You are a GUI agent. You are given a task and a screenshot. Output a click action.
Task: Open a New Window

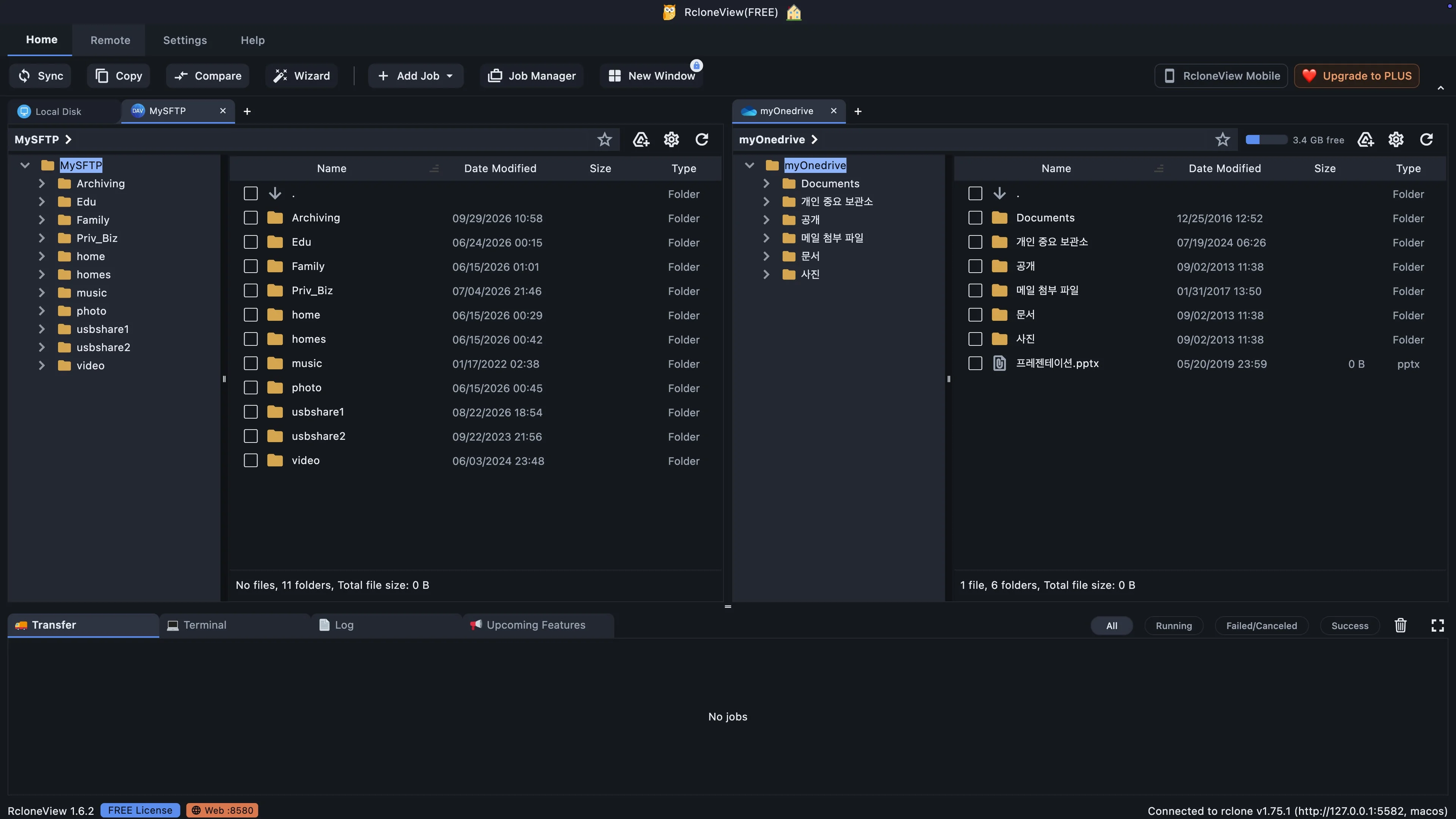pyautogui.click(x=651, y=76)
